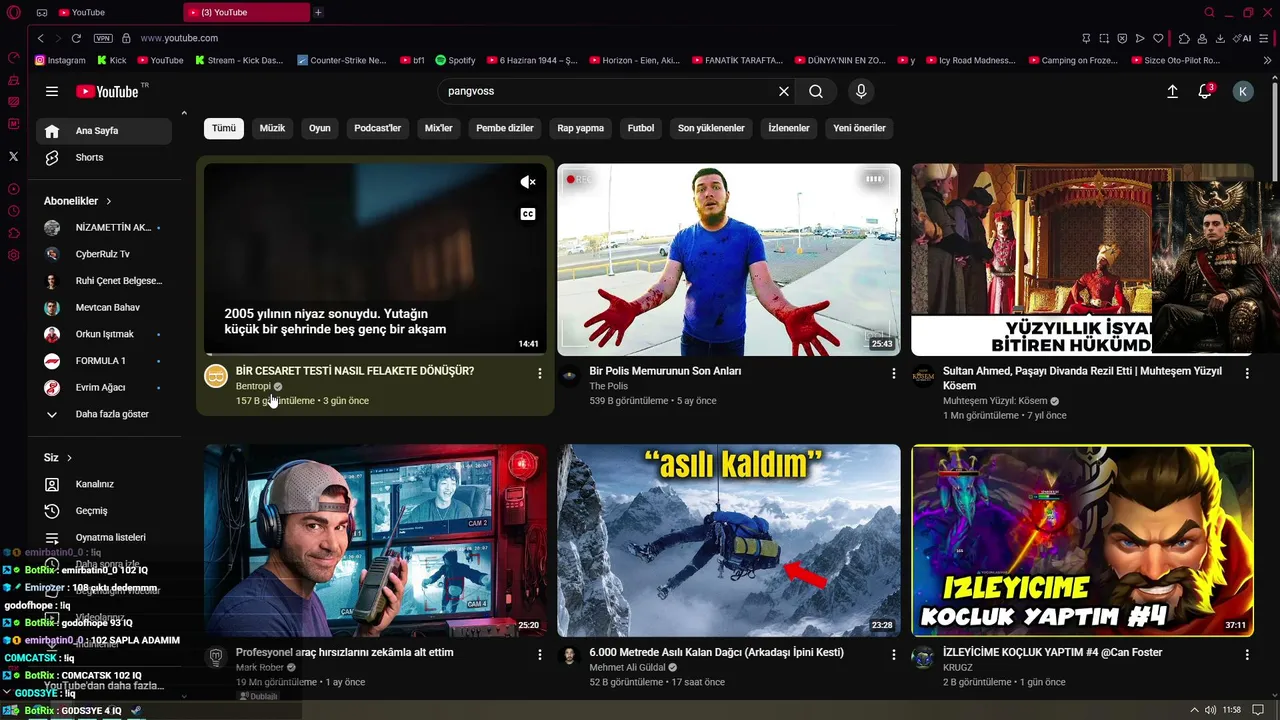The width and height of the screenshot is (1280, 720).
Task: Expand the Abonelikler section chevron
Action: (x=109, y=201)
